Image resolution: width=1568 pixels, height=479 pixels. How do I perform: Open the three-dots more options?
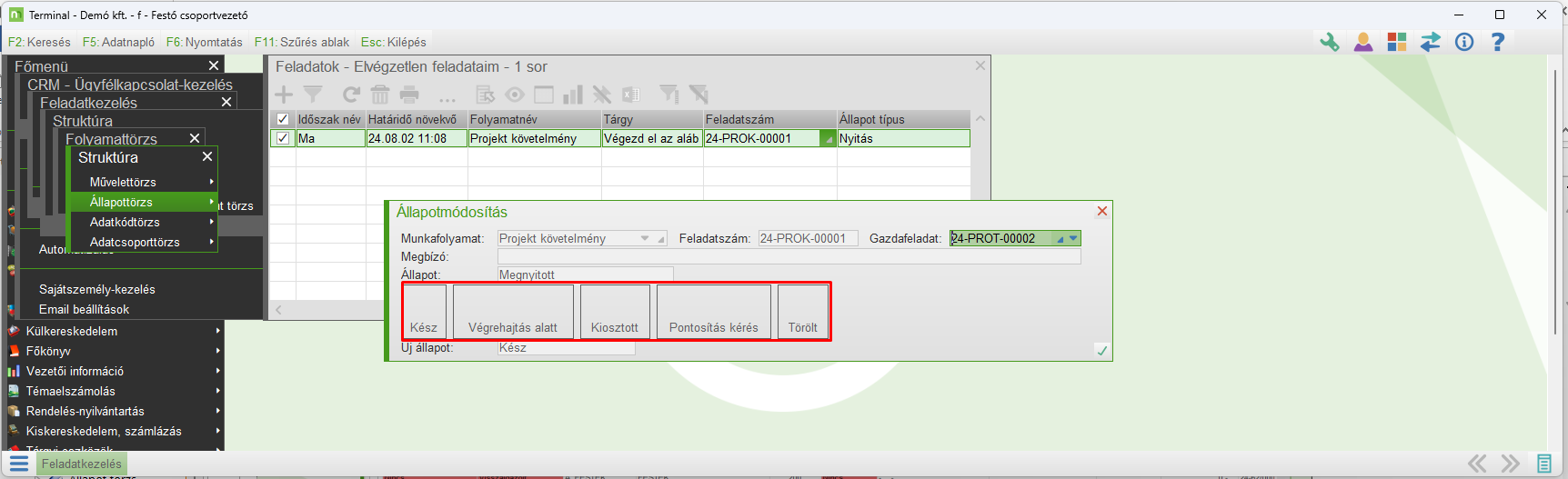447,97
